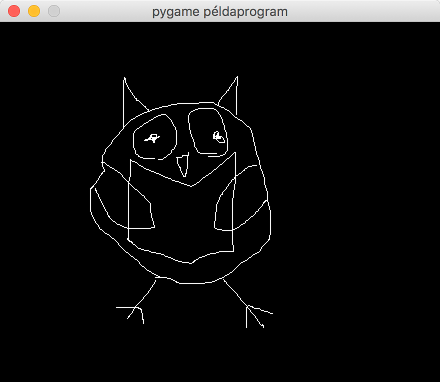Close the pygame példaprogram window

click(x=14, y=11)
